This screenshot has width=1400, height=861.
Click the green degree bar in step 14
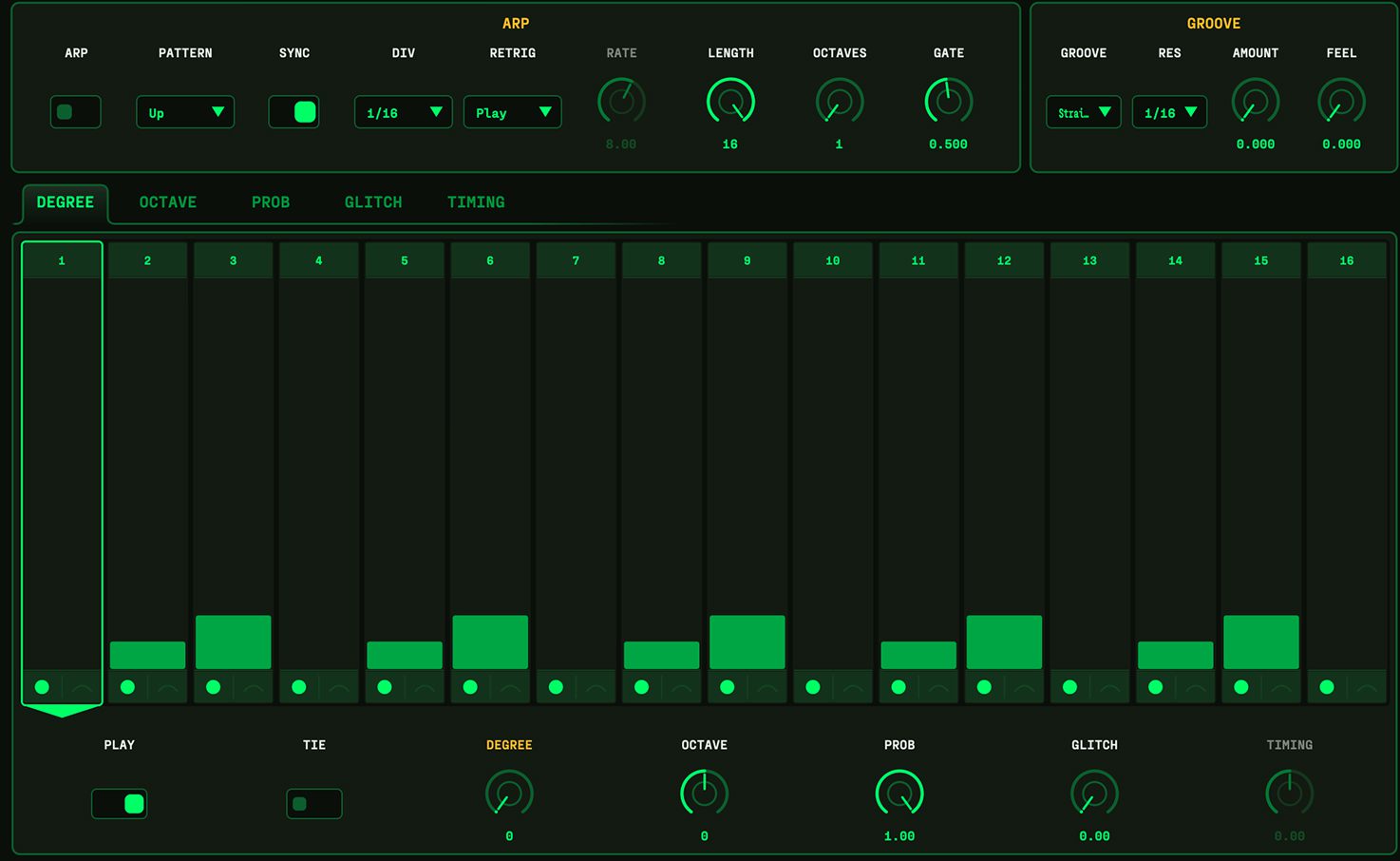coord(1176,656)
